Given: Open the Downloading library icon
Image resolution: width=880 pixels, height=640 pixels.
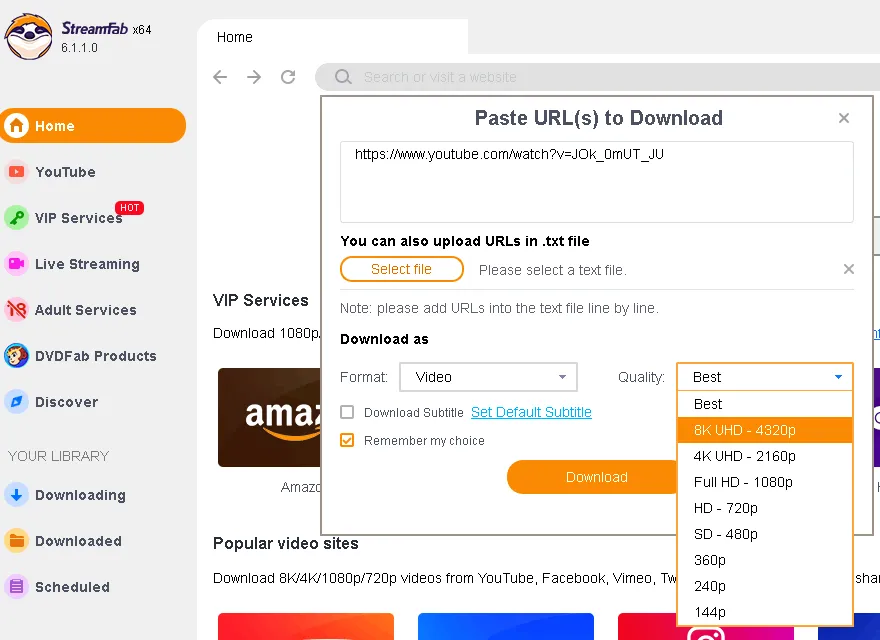Looking at the screenshot, I should coord(16,495).
